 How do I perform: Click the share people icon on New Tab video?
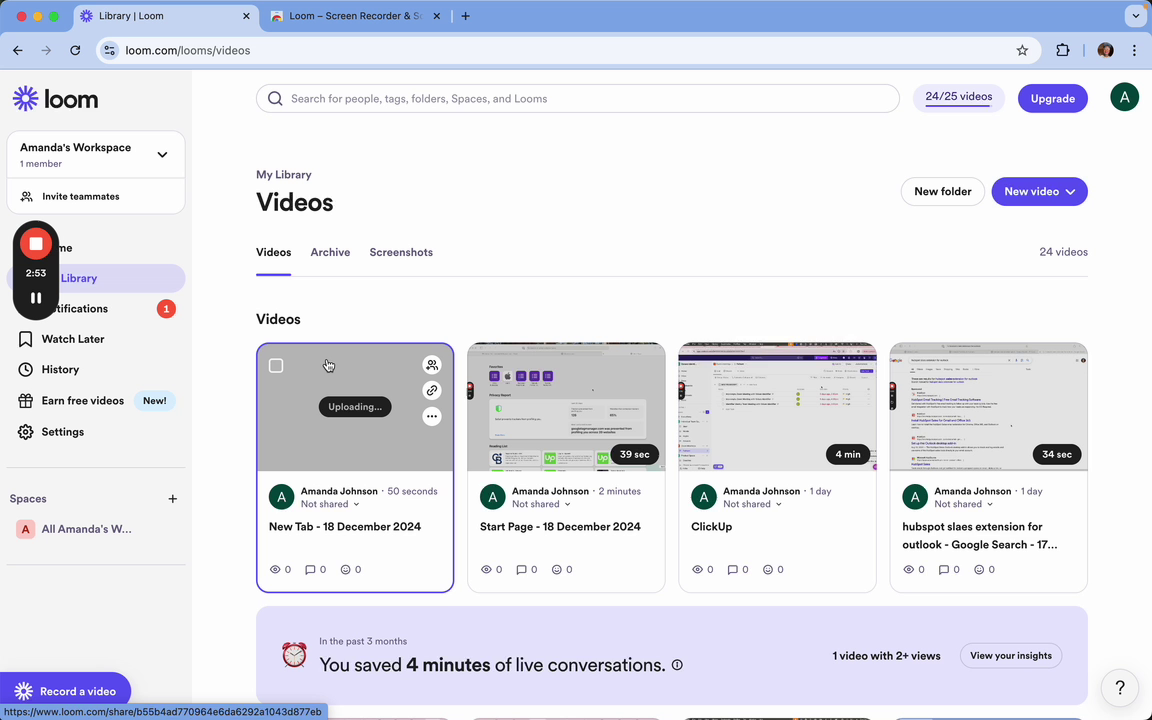tap(432, 365)
